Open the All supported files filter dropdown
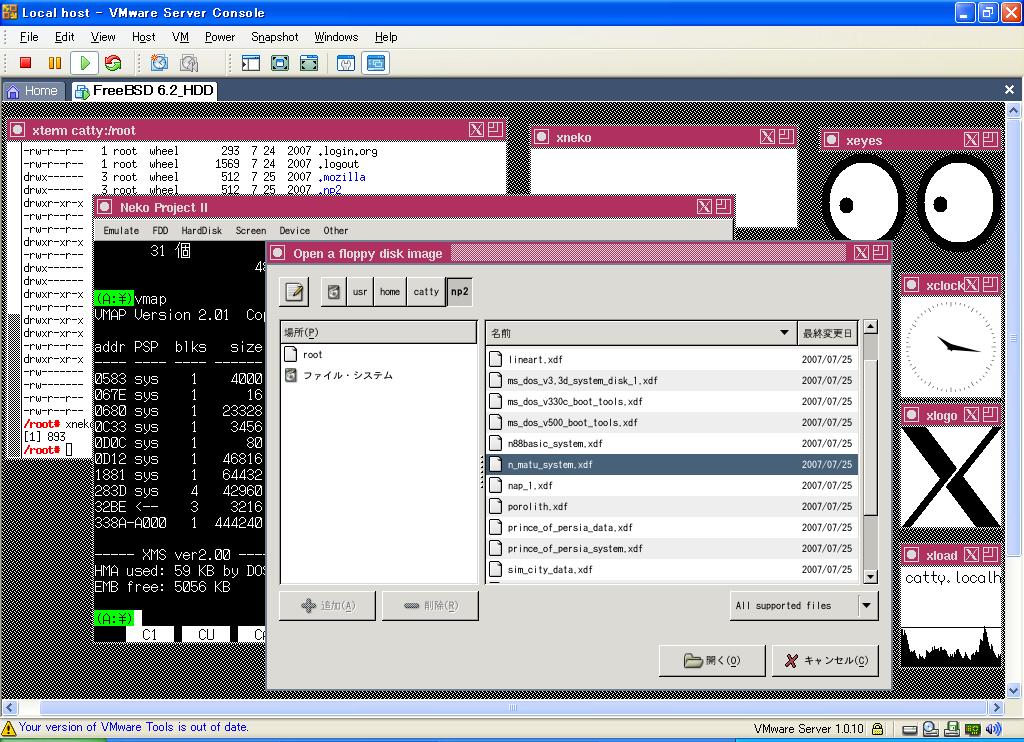Viewport: 1024px width, 742px height. (804, 605)
